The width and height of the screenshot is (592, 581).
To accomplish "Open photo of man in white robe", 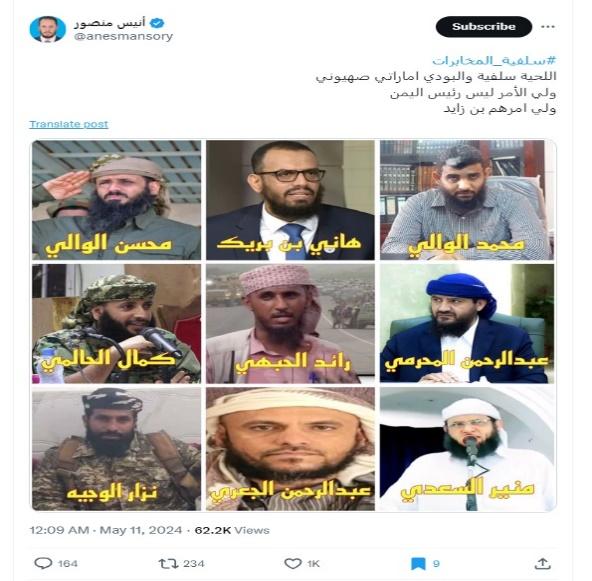I will [x=467, y=449].
